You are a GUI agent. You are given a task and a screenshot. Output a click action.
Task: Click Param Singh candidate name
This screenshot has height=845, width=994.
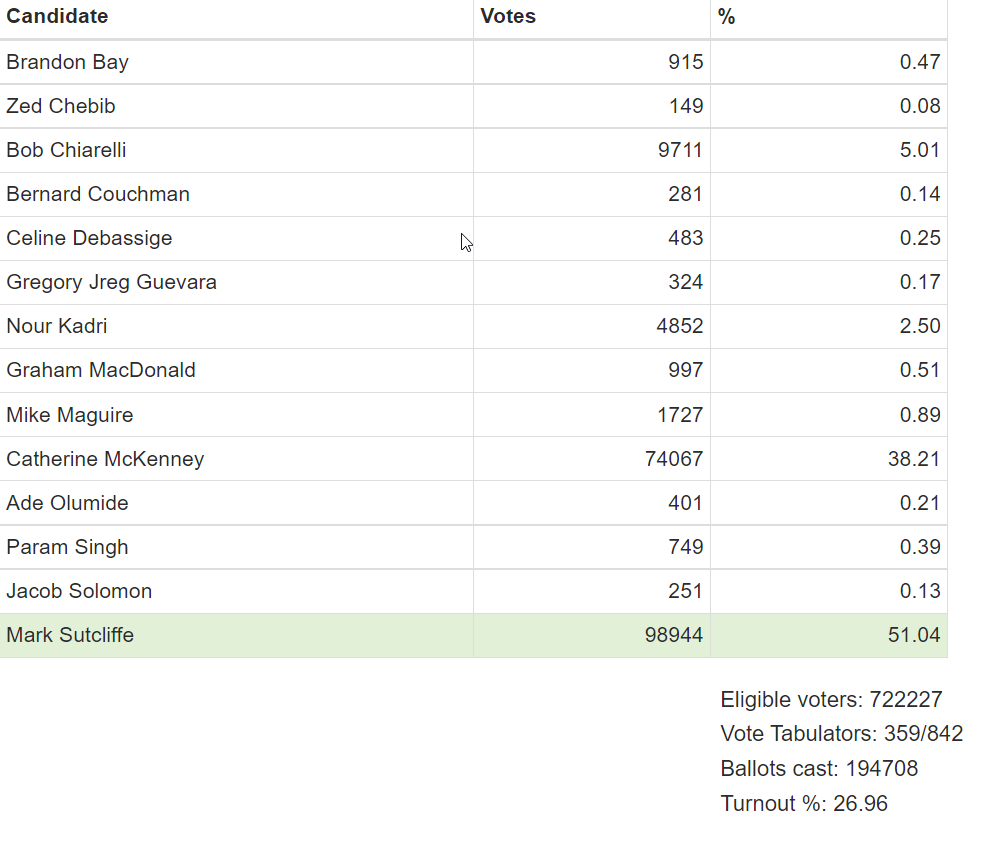[x=67, y=547]
